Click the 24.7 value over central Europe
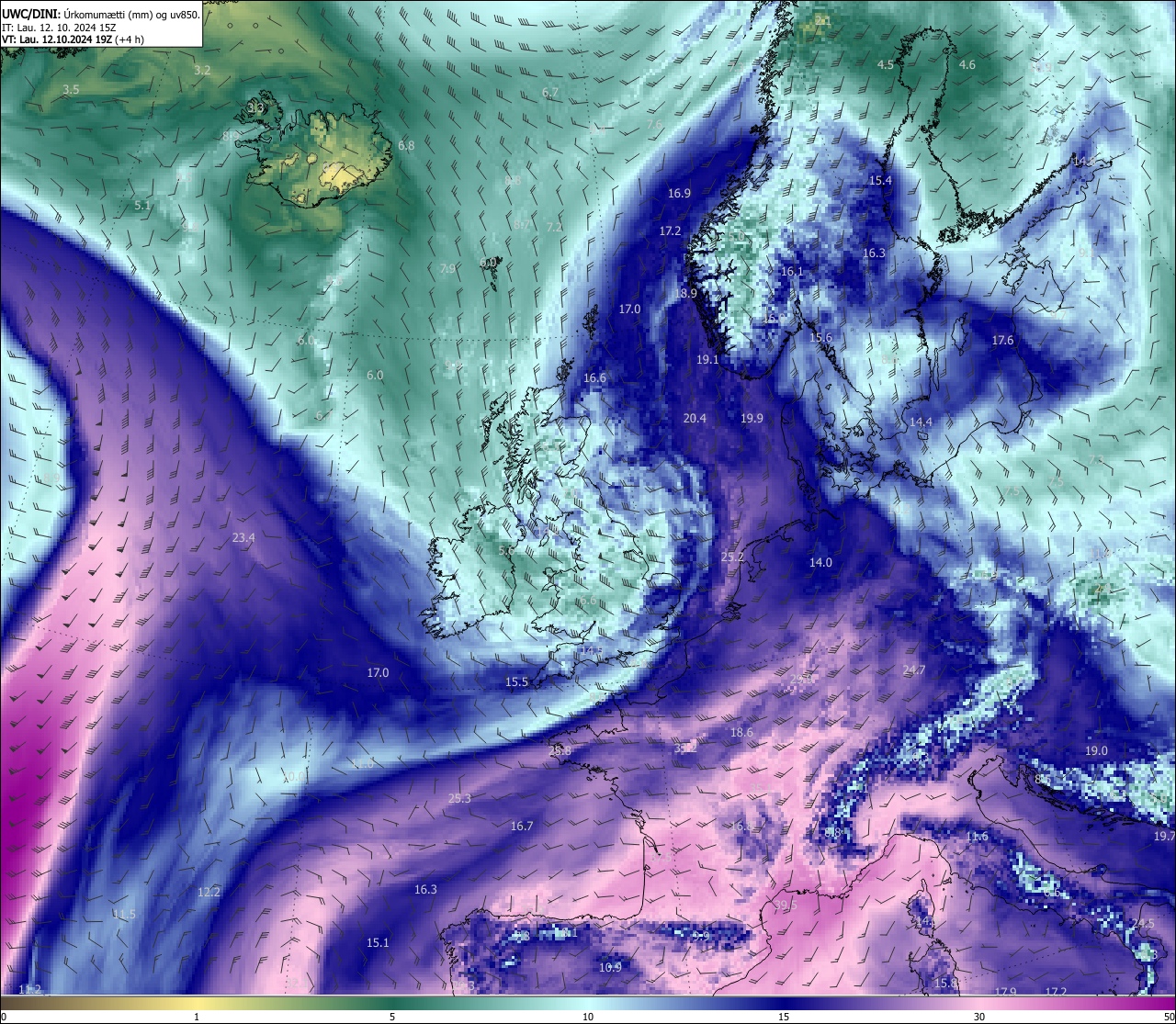Screen dimensions: 1176x1024 [x=914, y=670]
